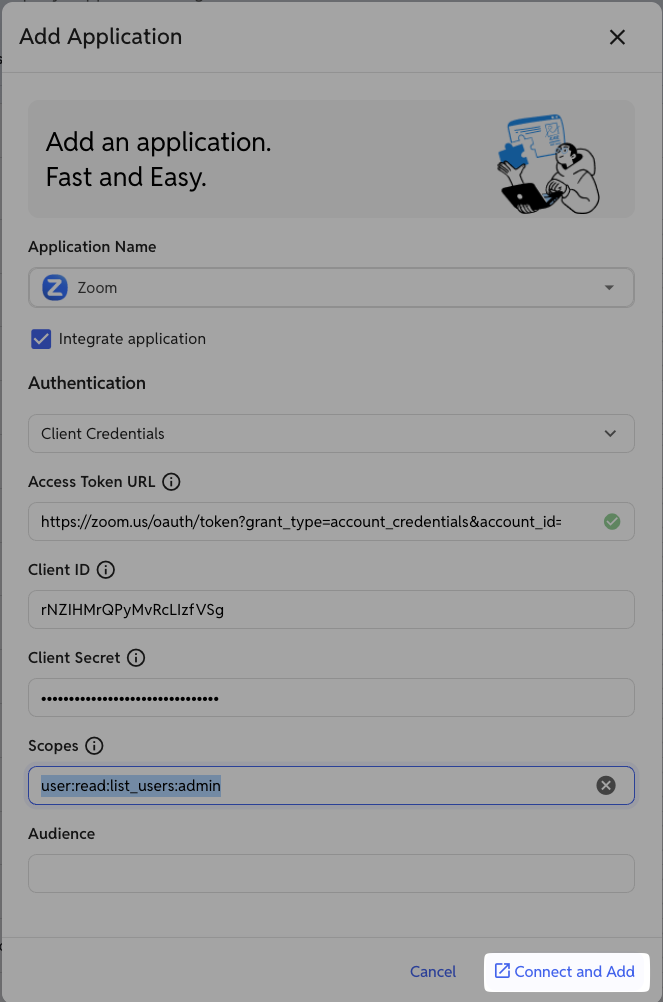Click the Client ID info icon
This screenshot has height=1002, width=663.
tap(106, 570)
